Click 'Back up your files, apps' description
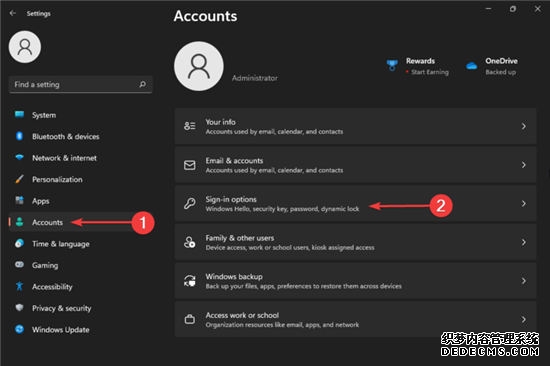 coord(303,286)
